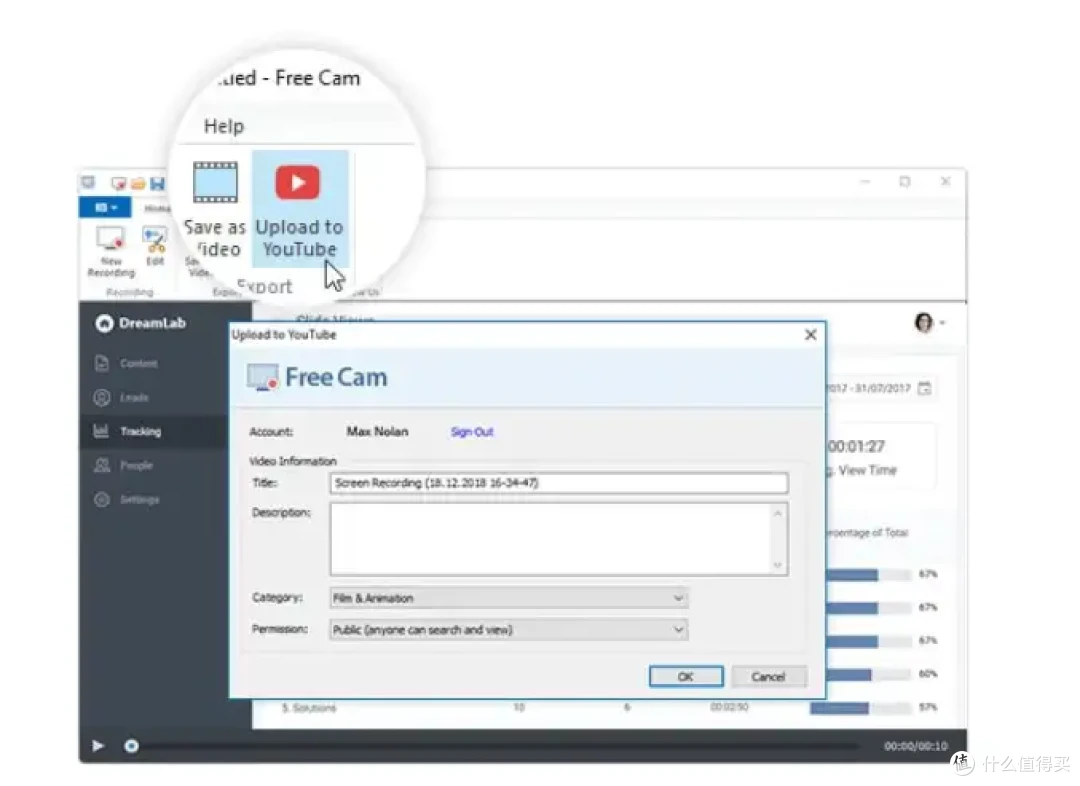Click the Title input field
This screenshot has width=1080, height=786.
point(559,483)
